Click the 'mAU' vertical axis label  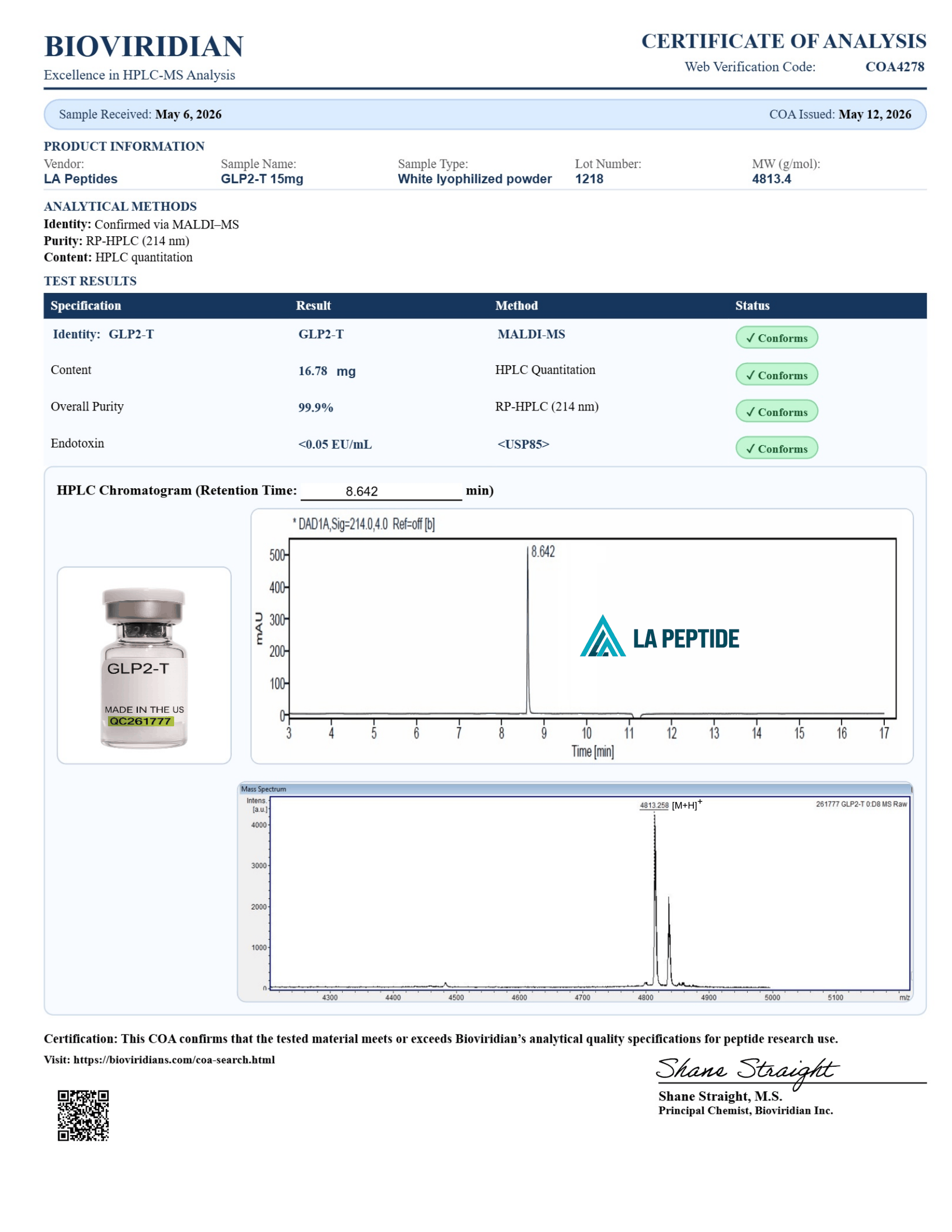[x=259, y=628]
